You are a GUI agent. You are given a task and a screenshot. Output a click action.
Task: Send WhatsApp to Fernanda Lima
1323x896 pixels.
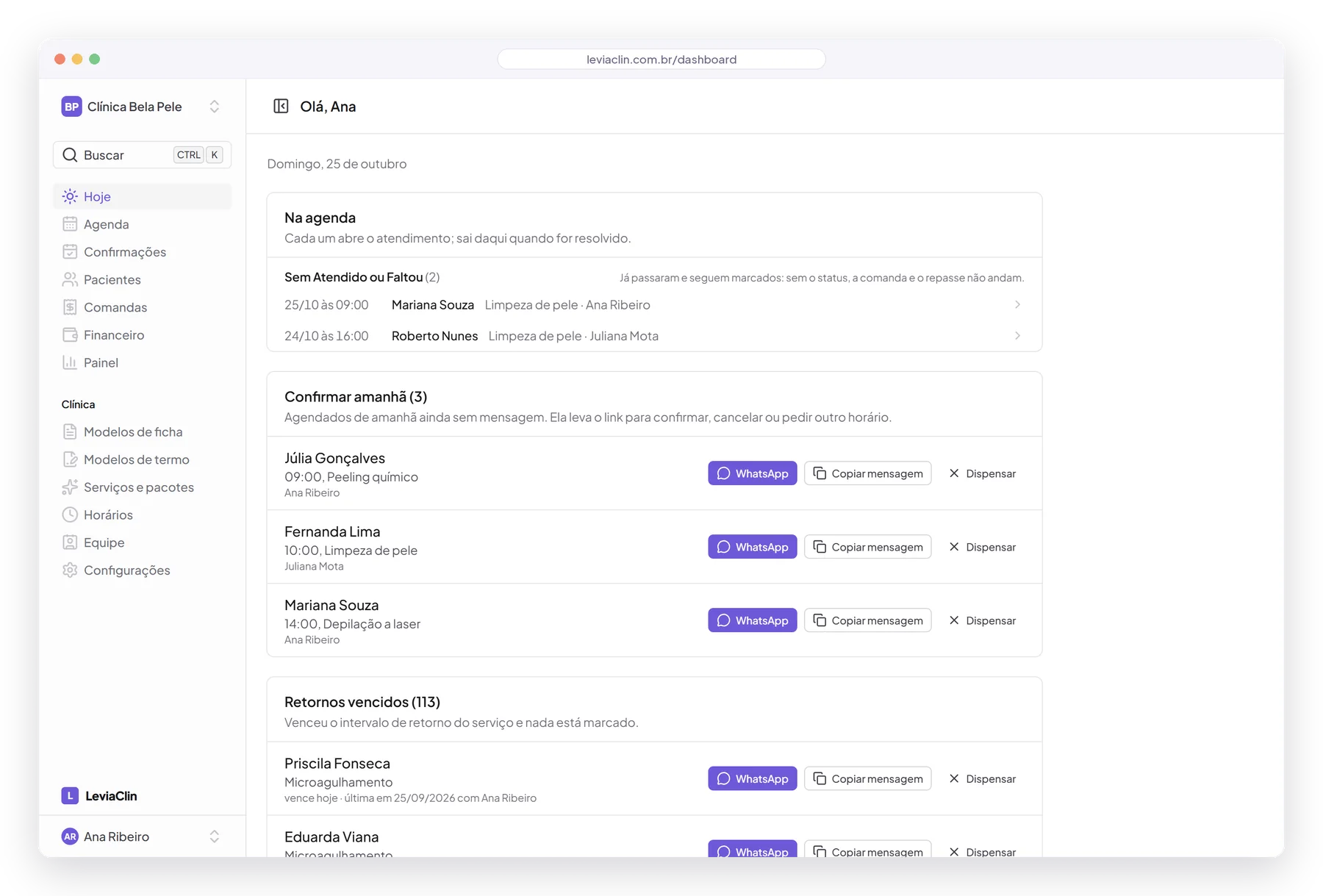pyautogui.click(x=753, y=547)
